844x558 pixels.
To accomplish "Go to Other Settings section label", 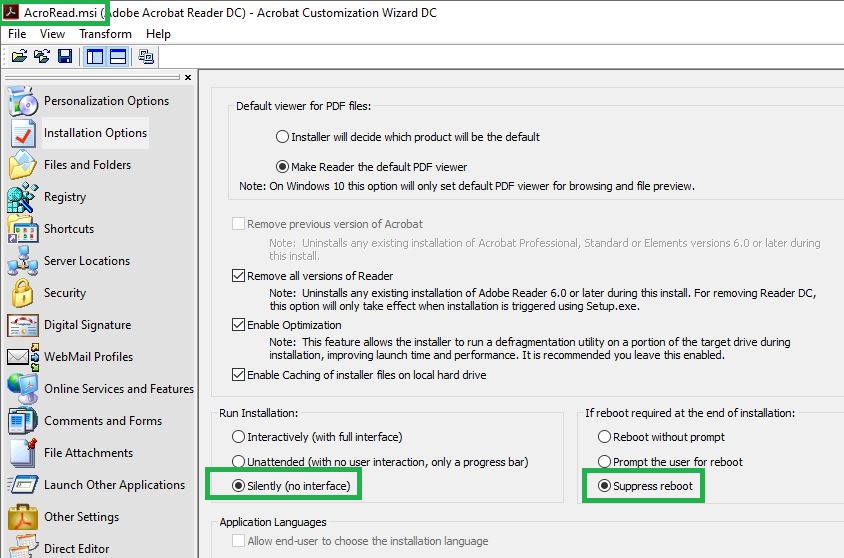I will [x=81, y=517].
